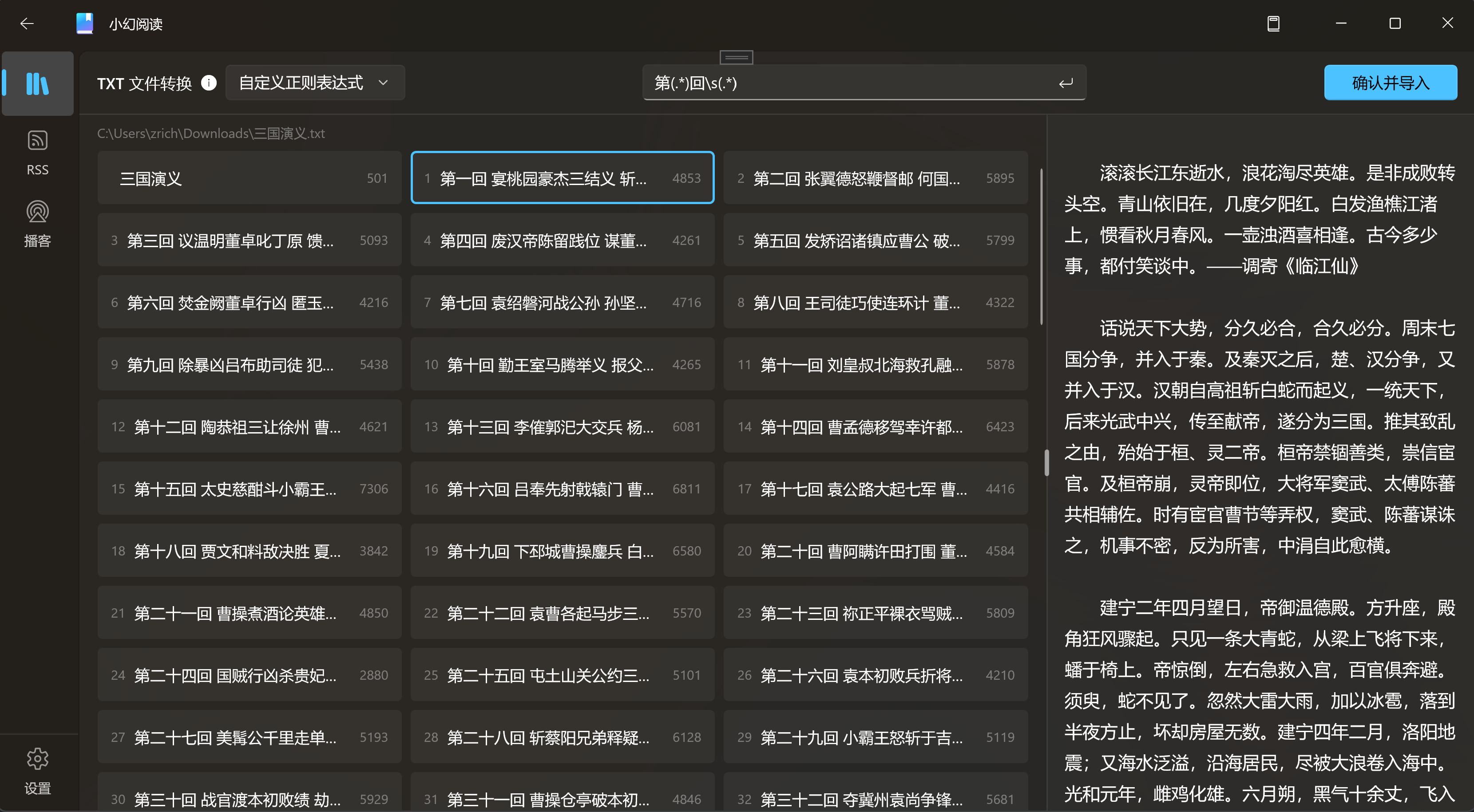This screenshot has width=1474, height=812.
Task: Expand the 自定义正则表达式 dropdown
Action: coord(315,83)
